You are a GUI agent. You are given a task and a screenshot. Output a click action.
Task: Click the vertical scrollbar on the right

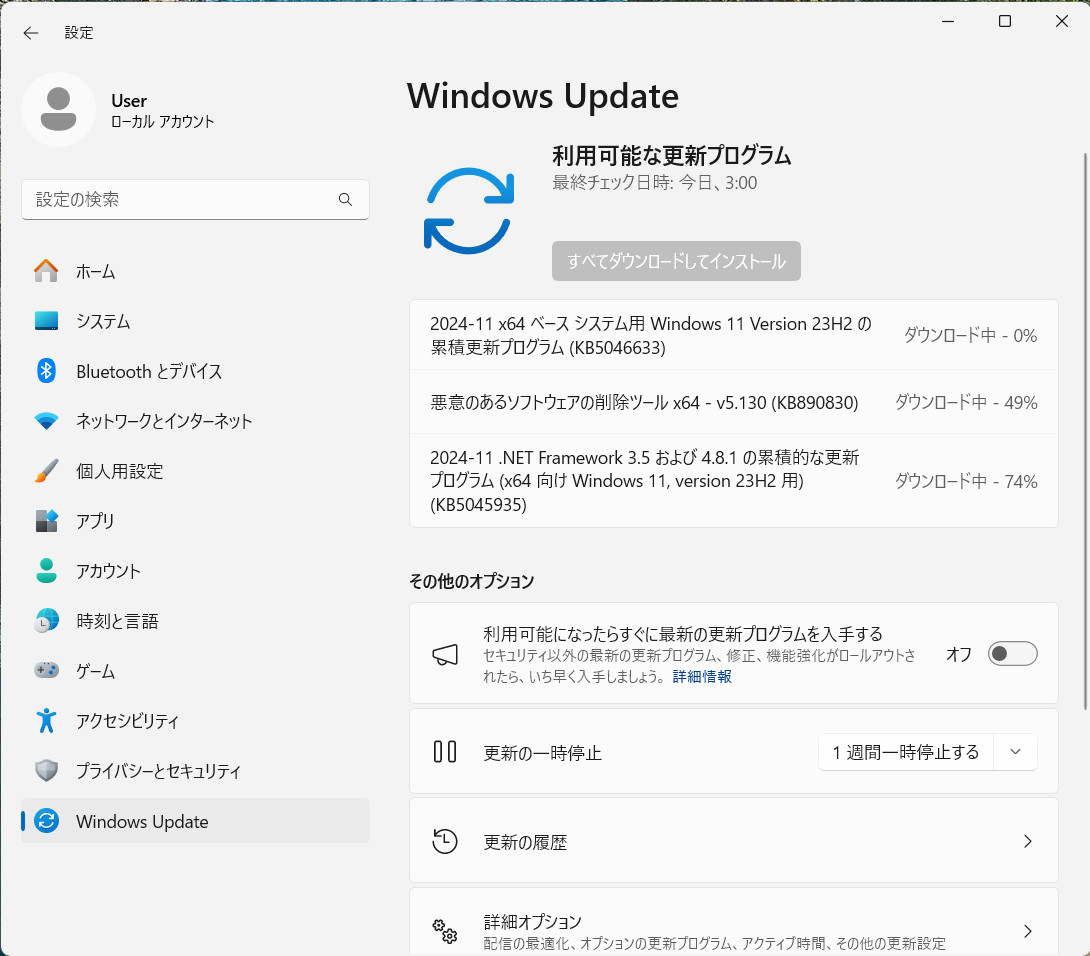[1084, 431]
